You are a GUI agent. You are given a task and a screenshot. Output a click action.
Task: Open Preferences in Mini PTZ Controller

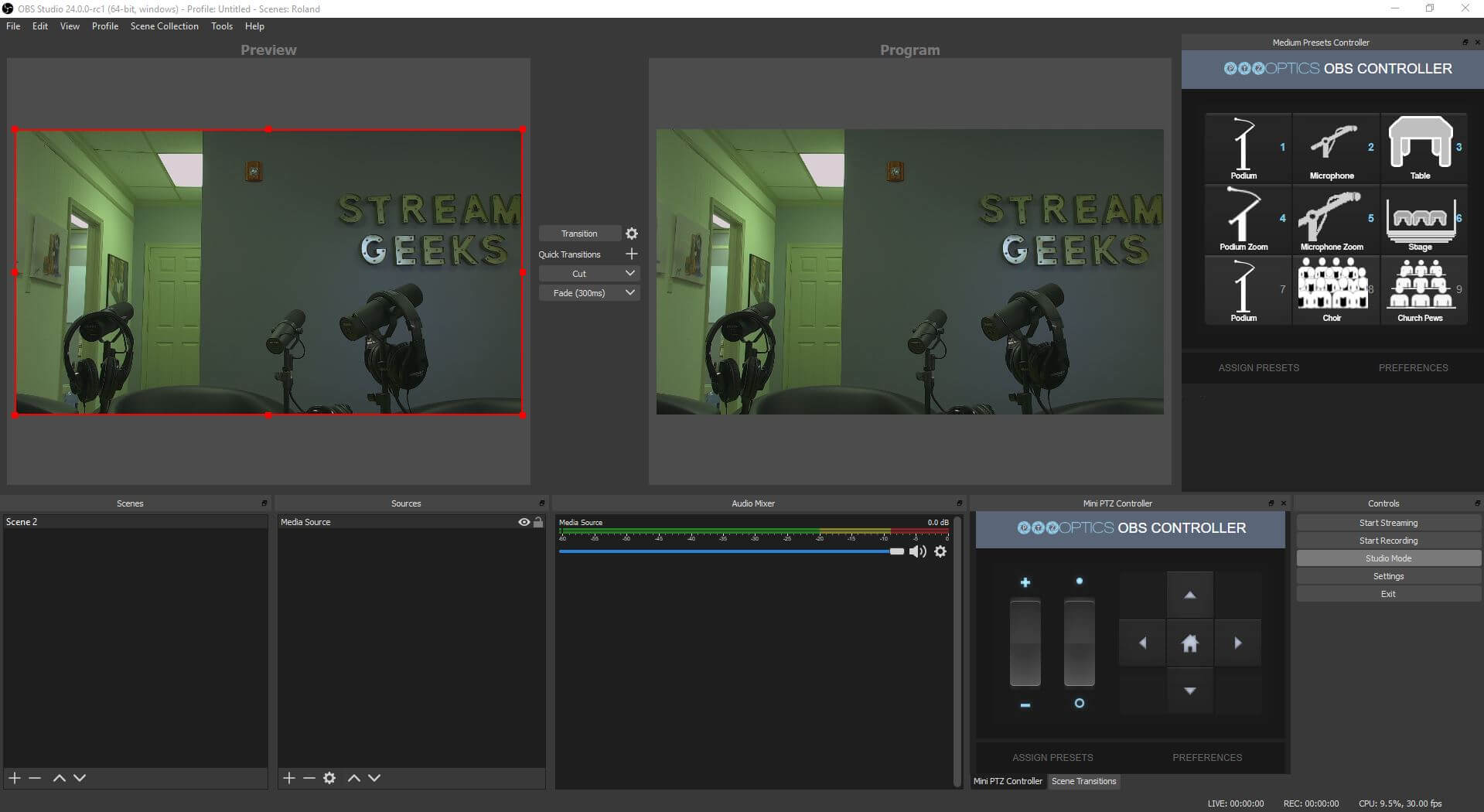pos(1207,758)
